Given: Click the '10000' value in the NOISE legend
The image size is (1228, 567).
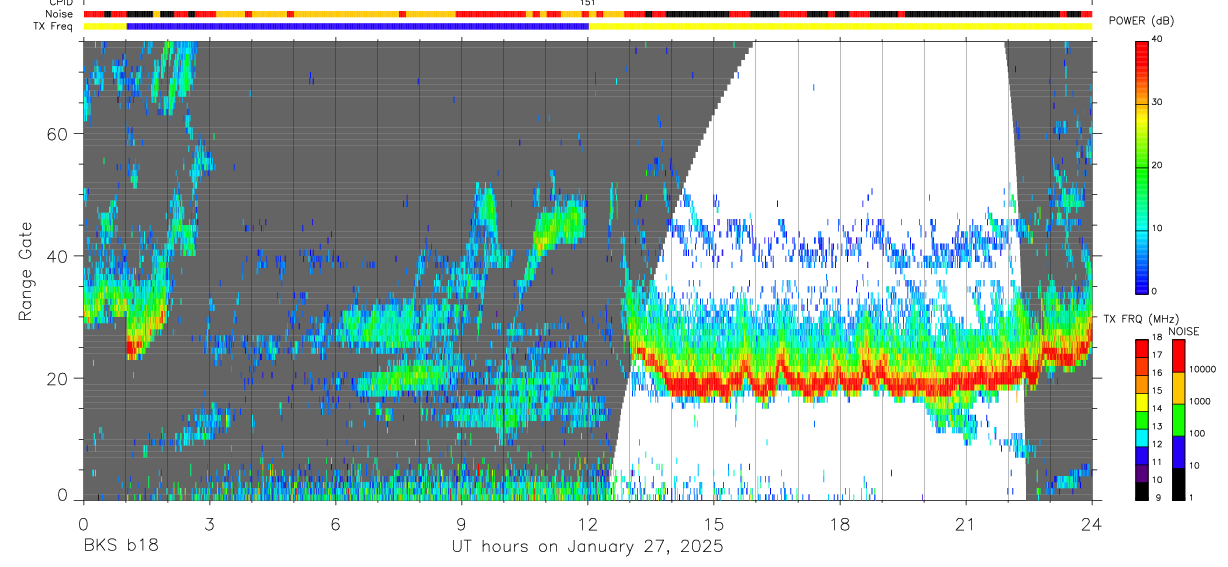Looking at the screenshot, I should pyautogui.click(x=1202, y=369).
